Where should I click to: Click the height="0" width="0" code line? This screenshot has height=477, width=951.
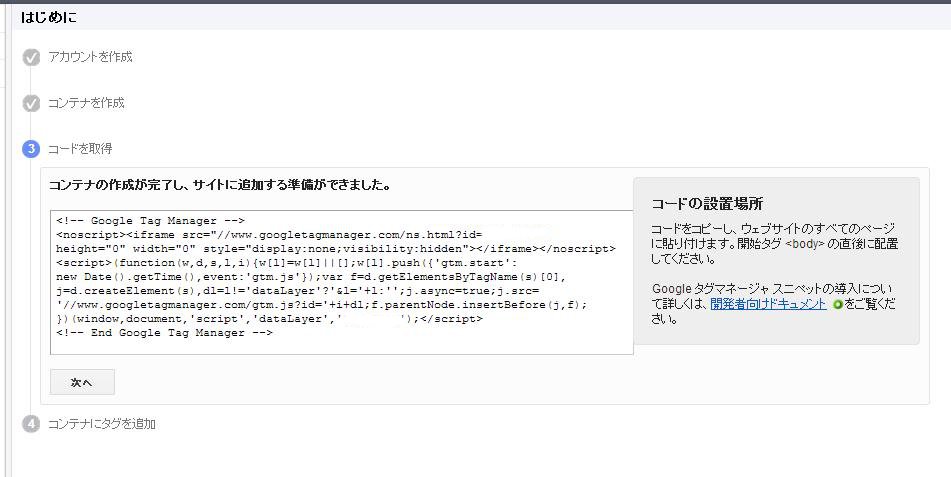pyautogui.click(x=335, y=249)
